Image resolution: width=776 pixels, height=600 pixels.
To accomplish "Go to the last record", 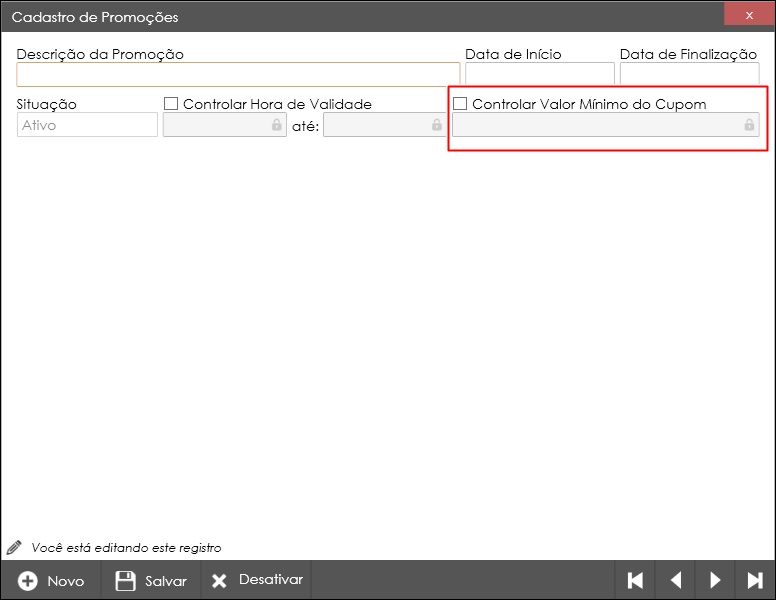I will coord(755,580).
